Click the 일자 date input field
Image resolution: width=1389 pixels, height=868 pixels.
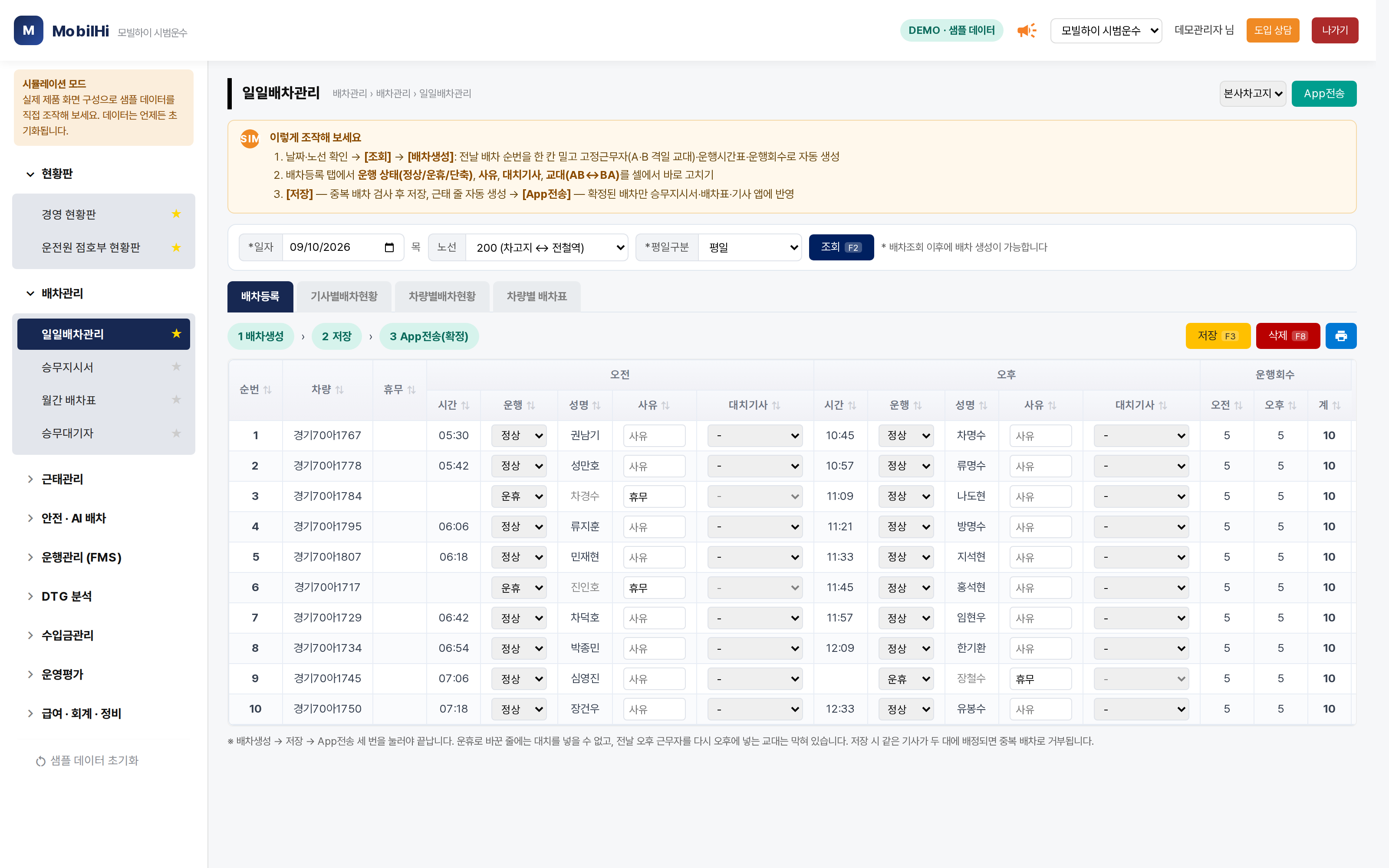point(342,247)
